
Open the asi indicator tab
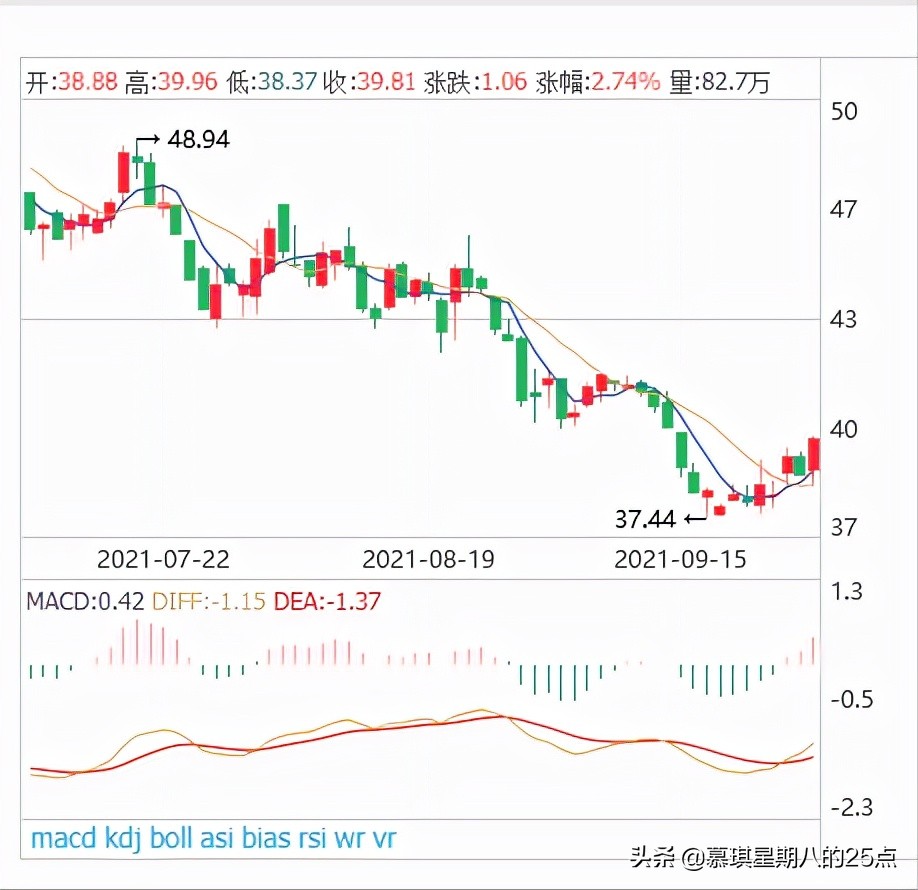tap(217, 838)
